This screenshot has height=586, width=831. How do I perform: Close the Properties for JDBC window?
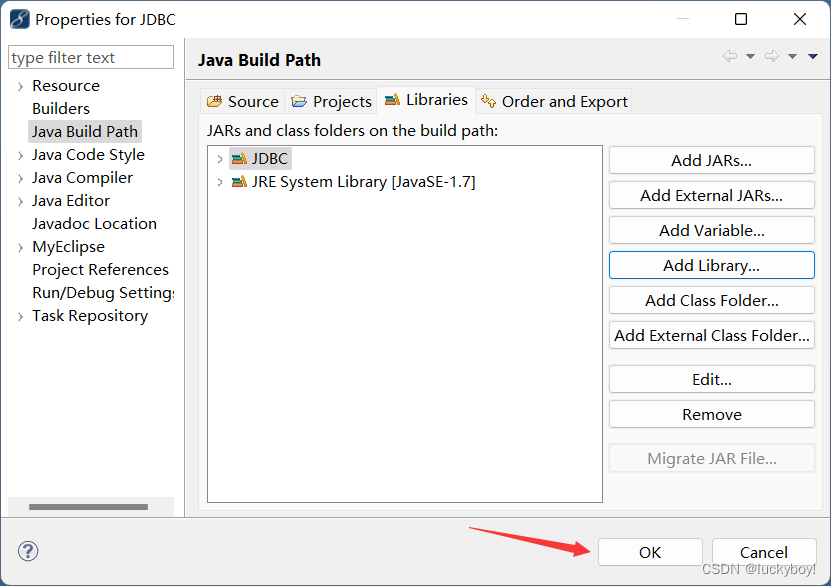pos(800,19)
